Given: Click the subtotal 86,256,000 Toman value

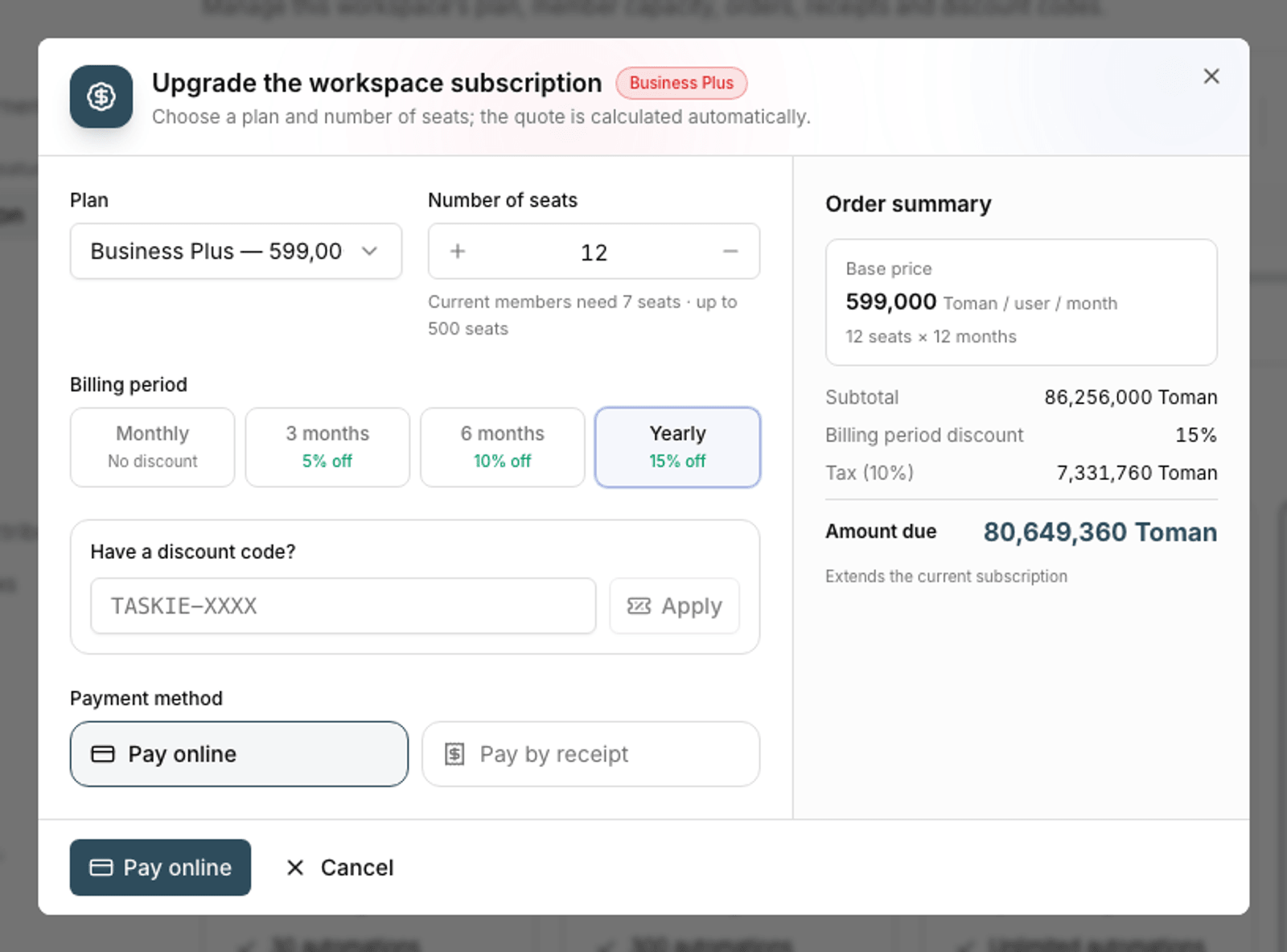Looking at the screenshot, I should point(1130,397).
